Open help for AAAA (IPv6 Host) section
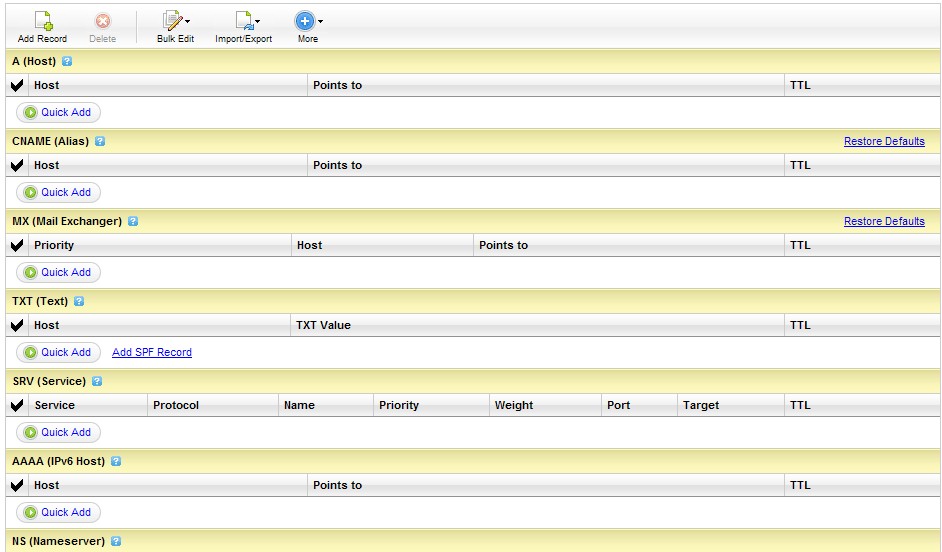 click(x=116, y=461)
